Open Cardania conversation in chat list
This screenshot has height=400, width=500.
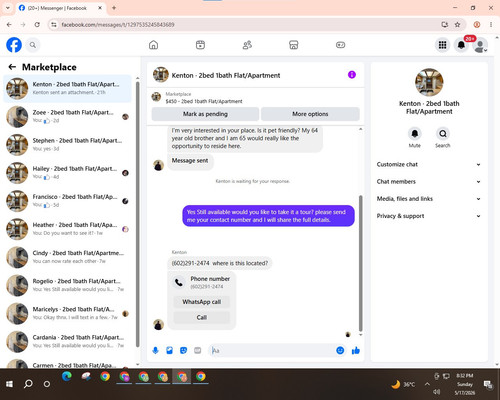[68, 341]
